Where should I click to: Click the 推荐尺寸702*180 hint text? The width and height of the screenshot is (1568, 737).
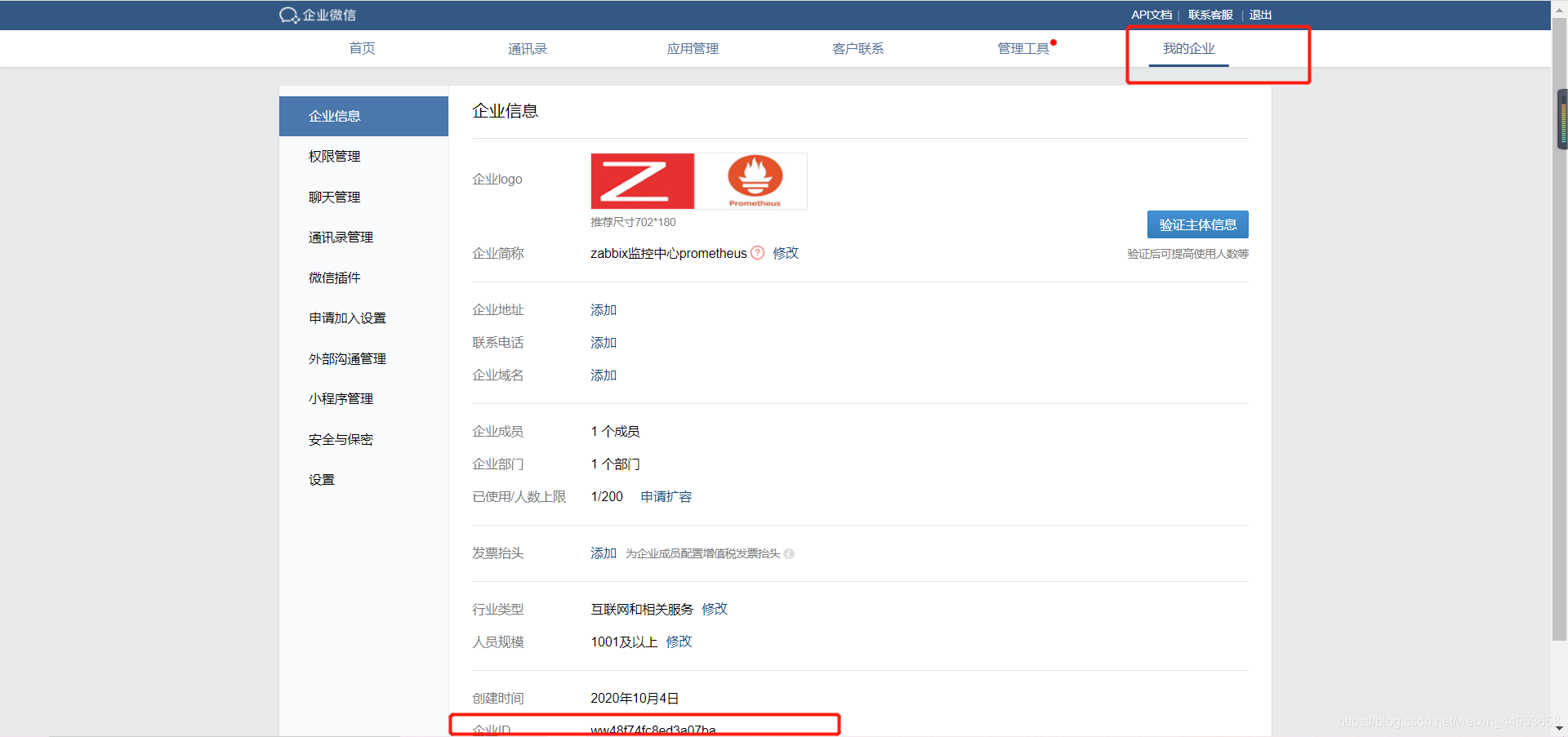point(633,222)
